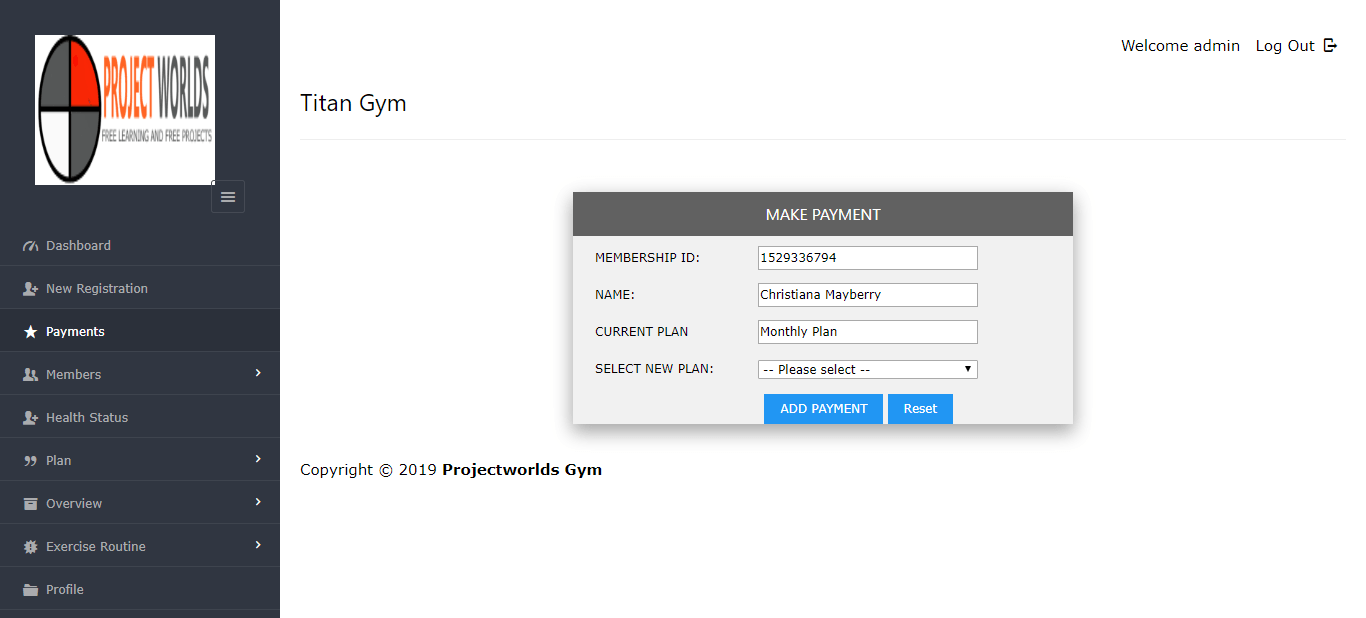The image size is (1366, 618).
Task: Click the Log Out exit icon
Action: (1330, 45)
